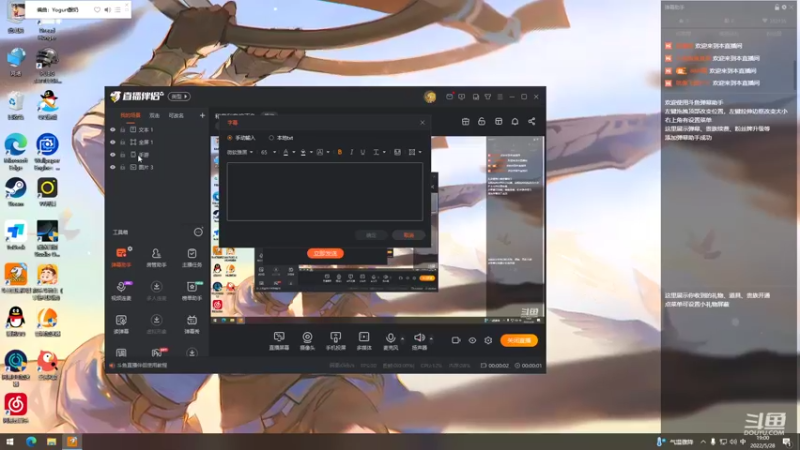This screenshot has height=450, width=800.
Task: Click the 确定 confirm button
Action: 371,235
